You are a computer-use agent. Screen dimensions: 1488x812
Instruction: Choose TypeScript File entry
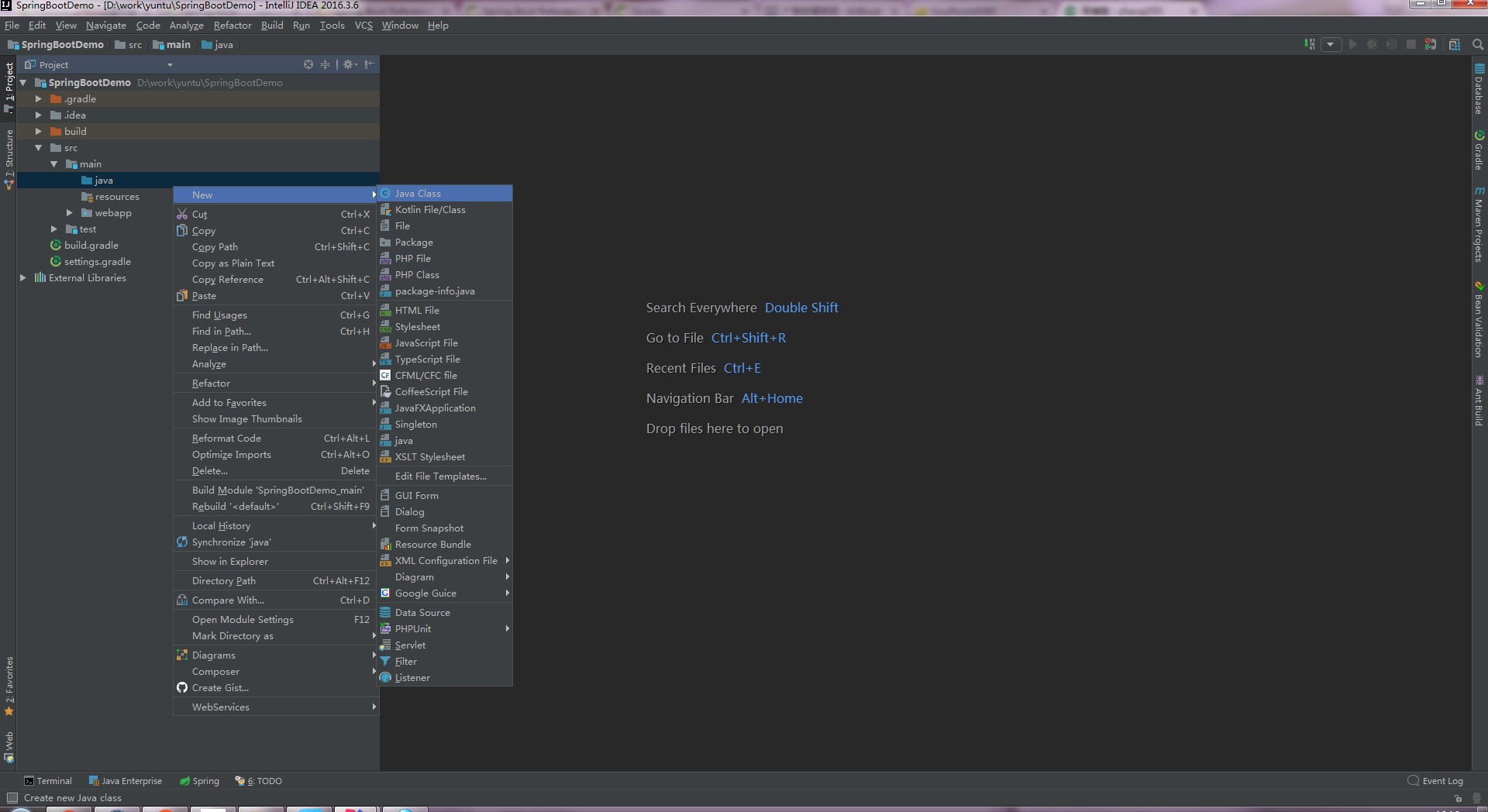tap(445, 359)
